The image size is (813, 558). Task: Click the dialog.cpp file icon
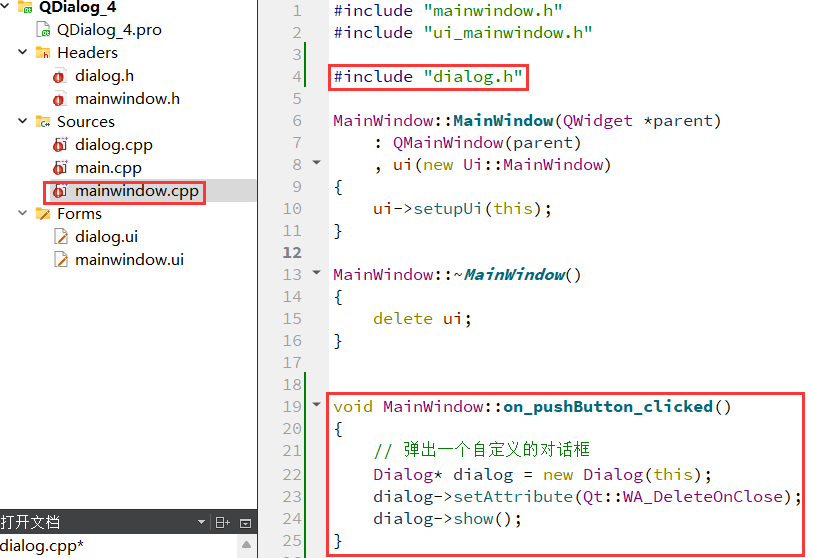tap(60, 145)
